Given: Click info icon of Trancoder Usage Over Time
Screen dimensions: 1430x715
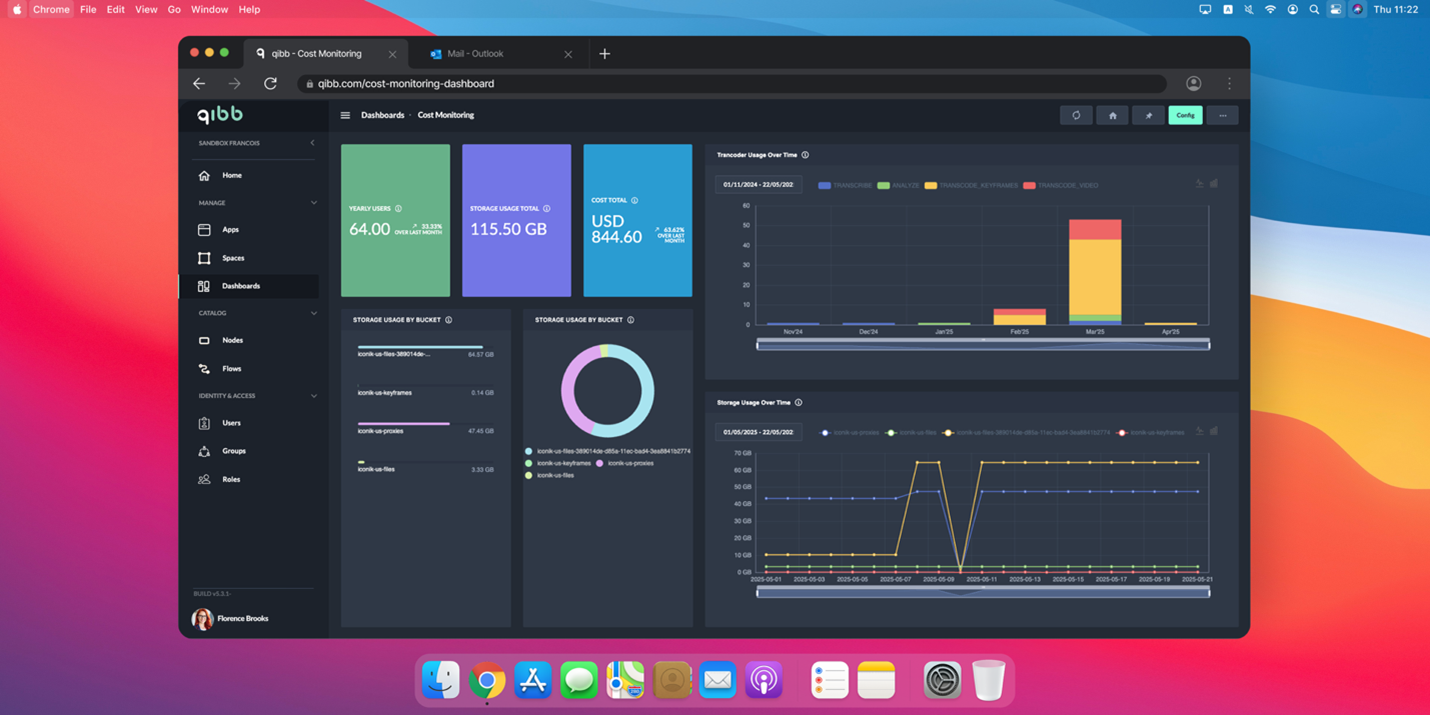Looking at the screenshot, I should click(x=805, y=155).
